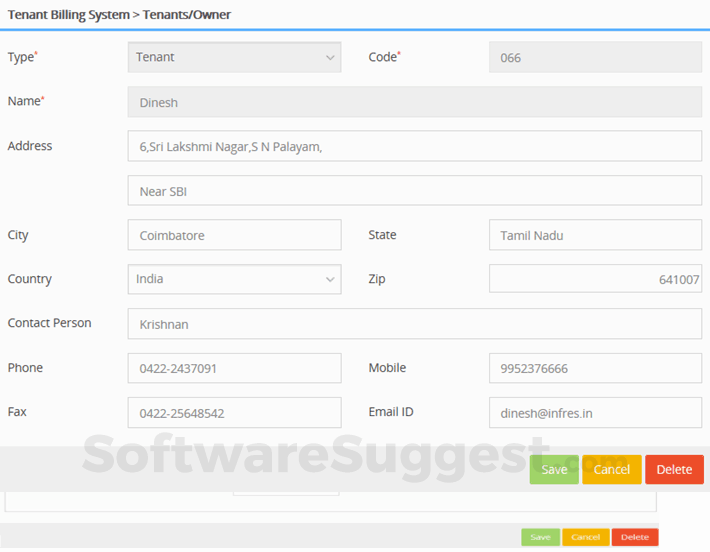The height and width of the screenshot is (552, 710).
Task: Click the Mobile field 9952376666
Action: coord(595,368)
